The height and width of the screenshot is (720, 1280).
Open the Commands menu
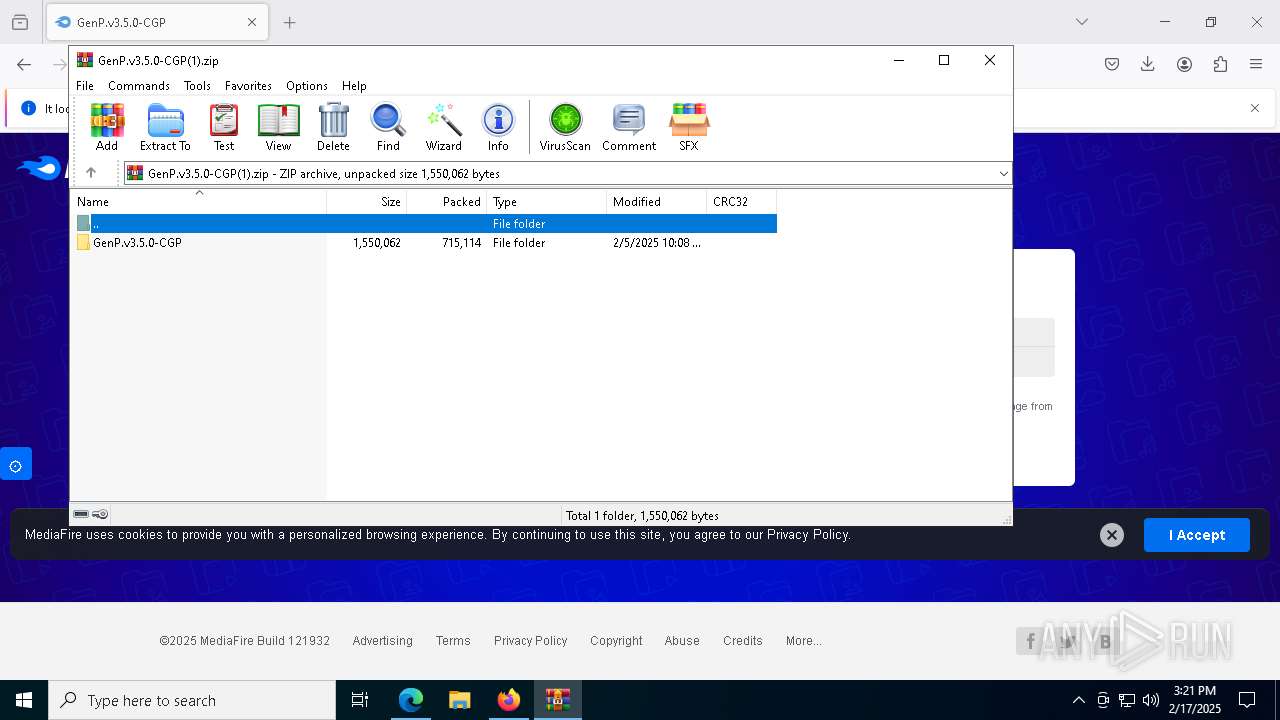[x=139, y=86]
